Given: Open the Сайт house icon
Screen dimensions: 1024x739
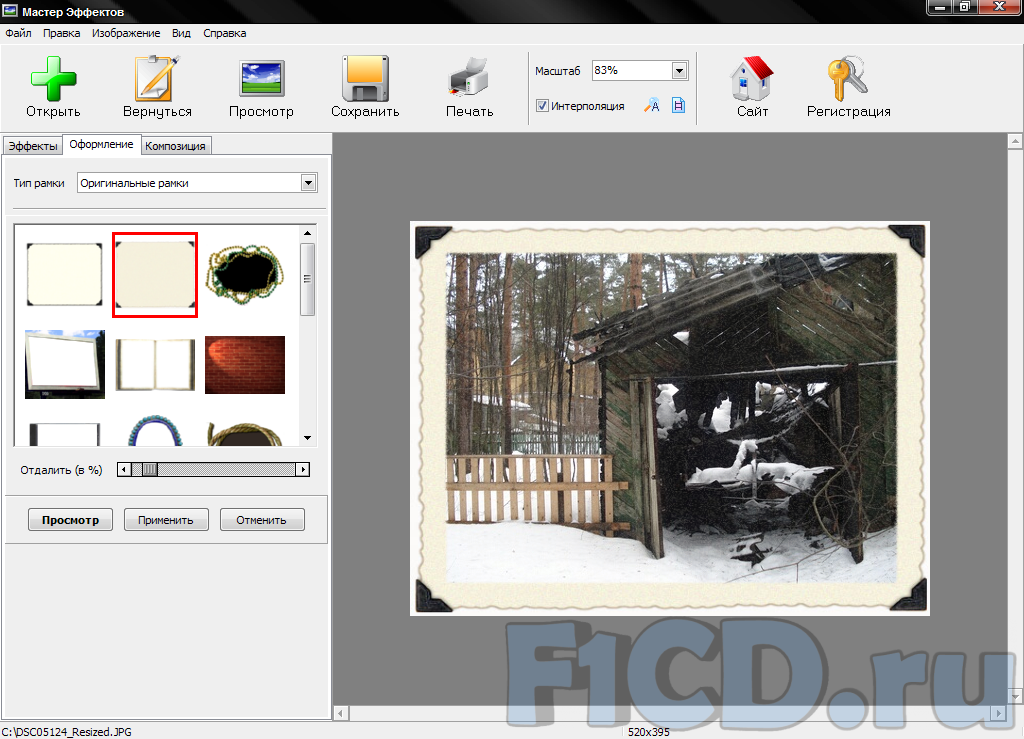Looking at the screenshot, I should [x=752, y=78].
